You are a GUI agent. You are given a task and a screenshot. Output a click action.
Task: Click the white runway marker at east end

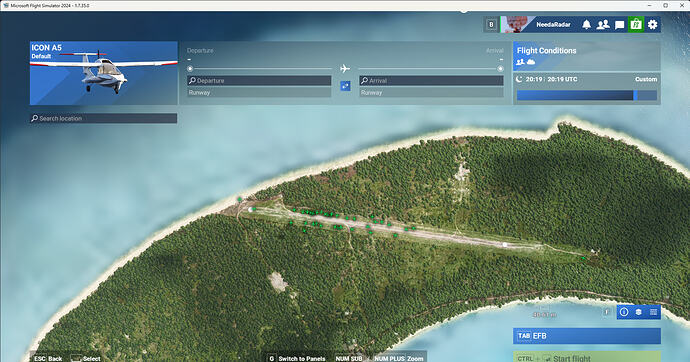tap(505, 245)
